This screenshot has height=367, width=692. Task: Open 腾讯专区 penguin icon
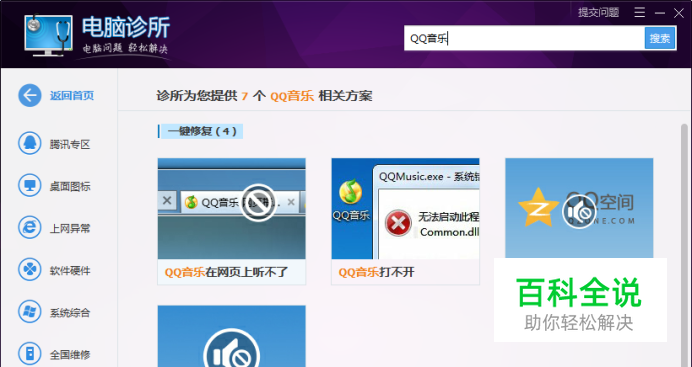(x=30, y=144)
